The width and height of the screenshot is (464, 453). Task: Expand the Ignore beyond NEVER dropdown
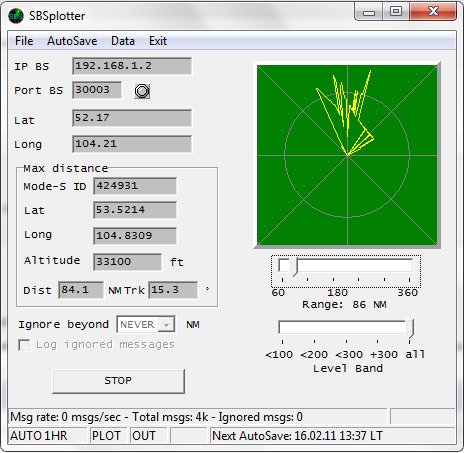166,324
